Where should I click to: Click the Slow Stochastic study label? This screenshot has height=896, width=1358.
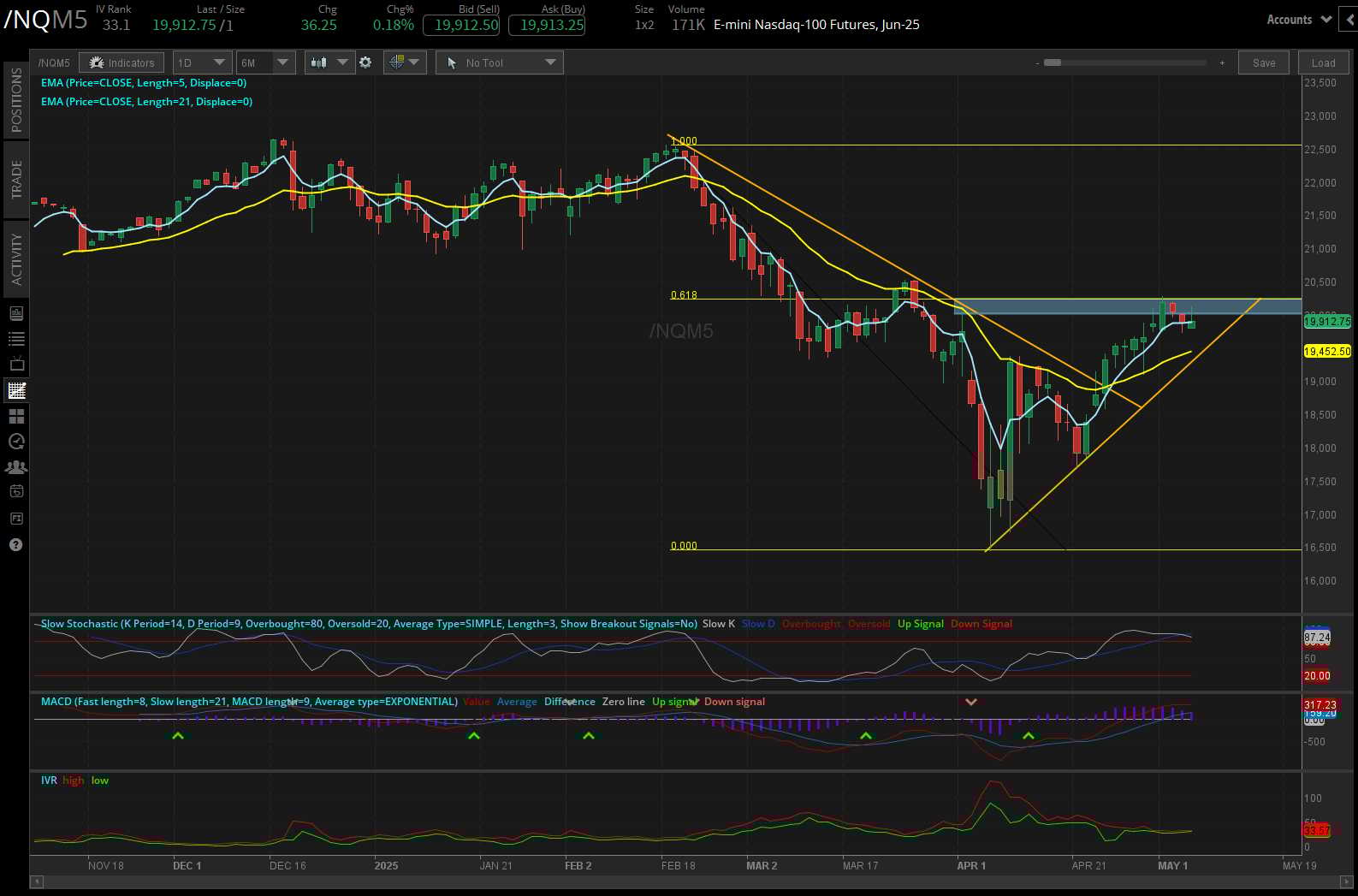click(x=369, y=624)
